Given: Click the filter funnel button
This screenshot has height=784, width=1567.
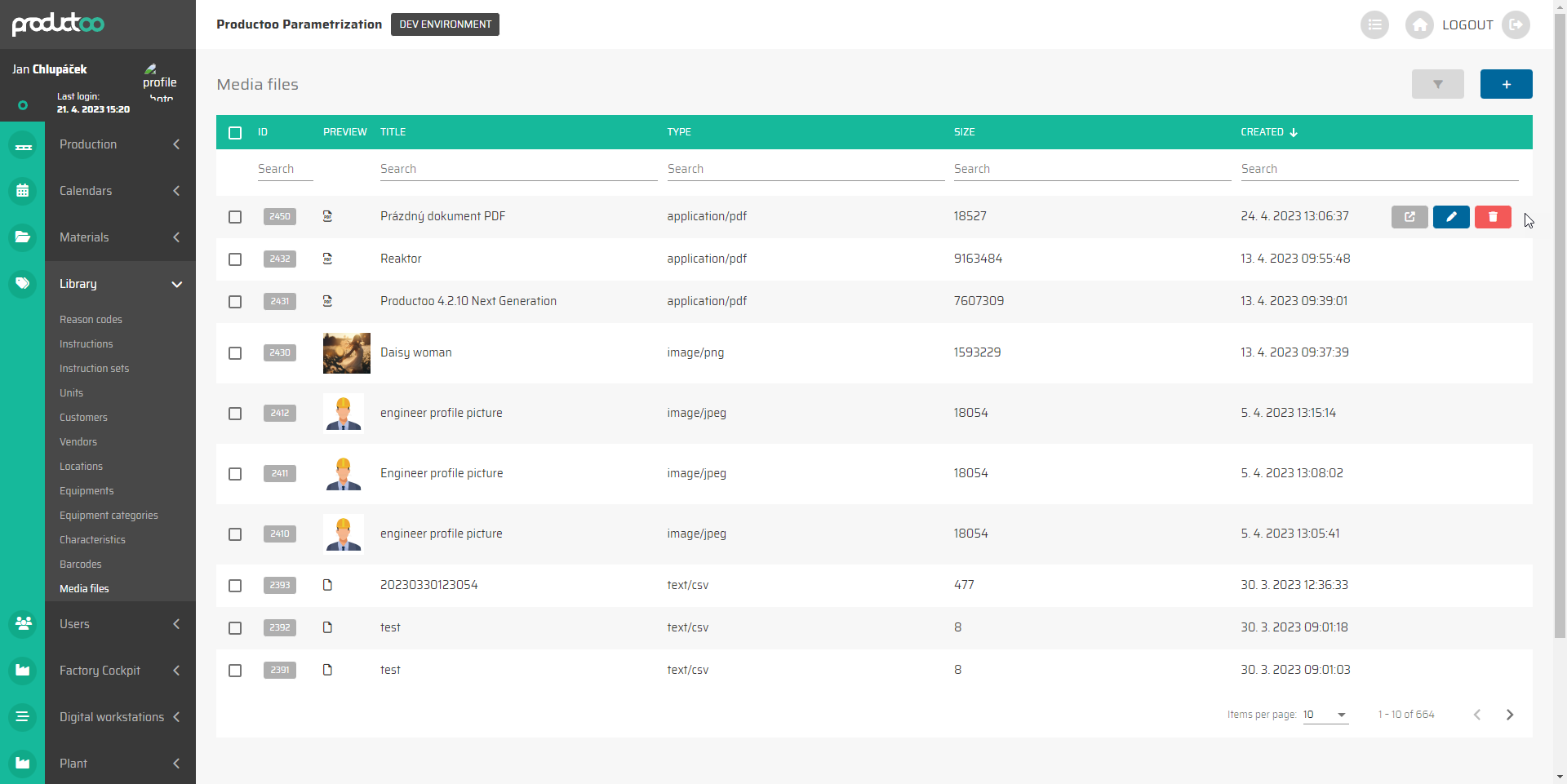Looking at the screenshot, I should coord(1437,84).
